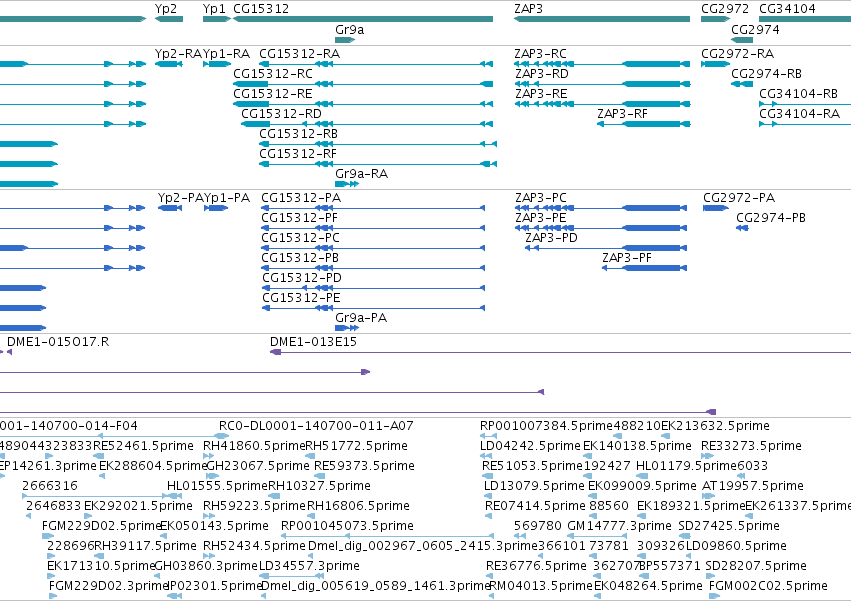Select EST RC0-DL0001-140700-011-A07

316,426
